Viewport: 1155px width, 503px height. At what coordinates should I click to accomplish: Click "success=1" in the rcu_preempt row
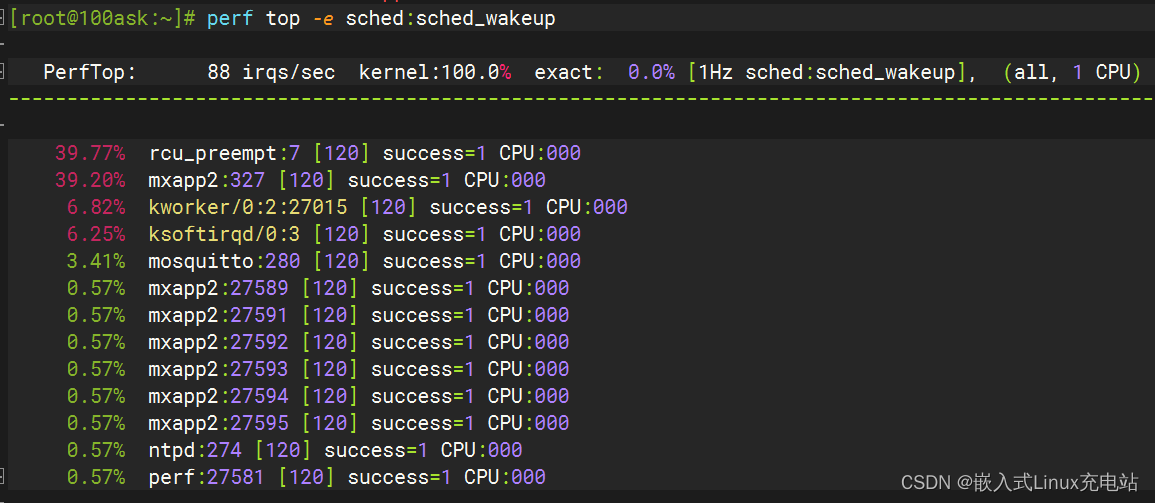435,153
